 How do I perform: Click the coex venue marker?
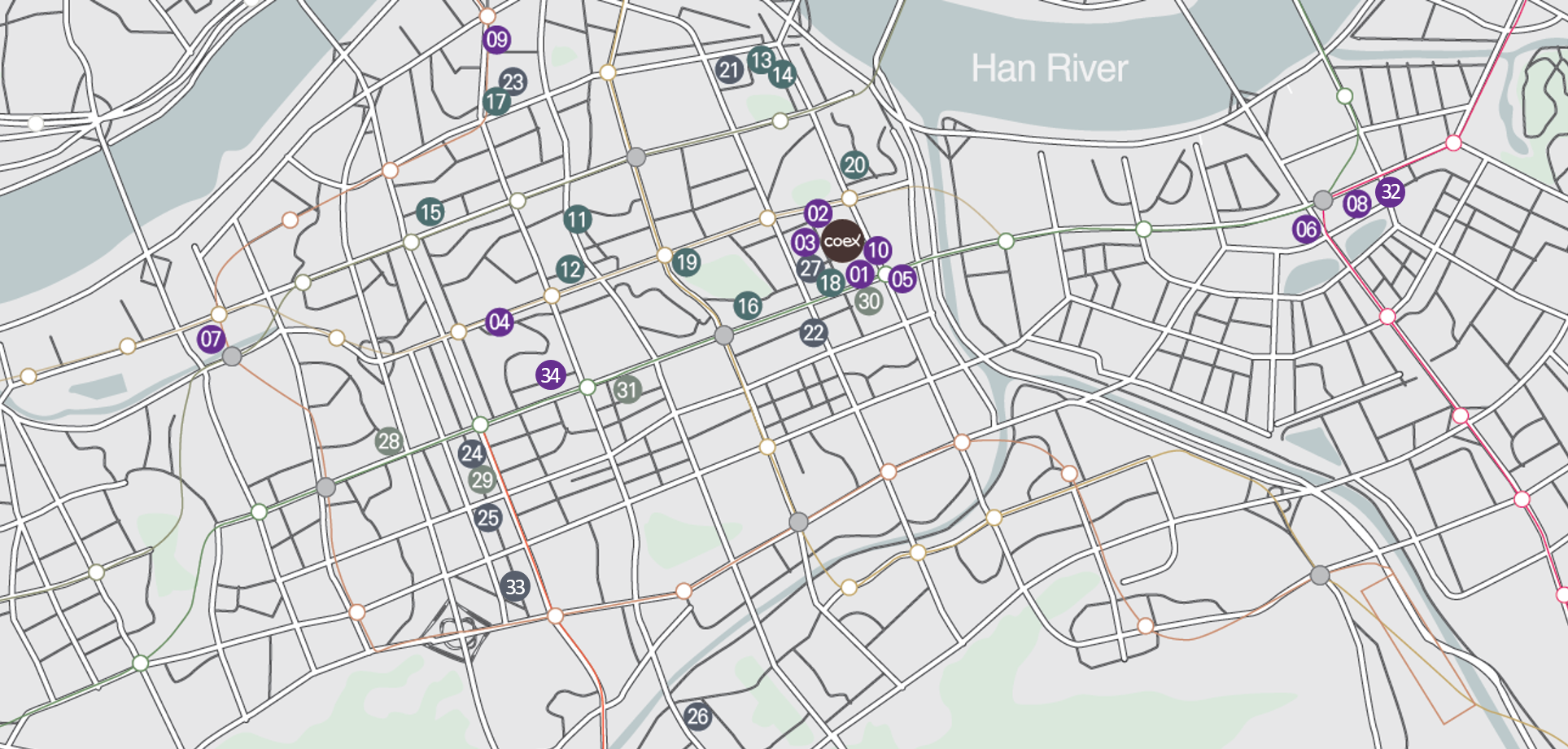pyautogui.click(x=842, y=241)
